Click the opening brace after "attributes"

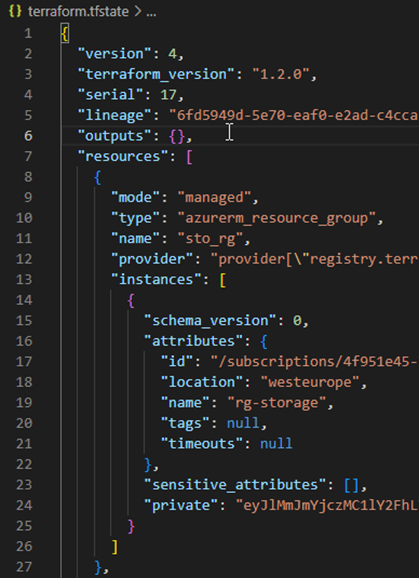(264, 341)
